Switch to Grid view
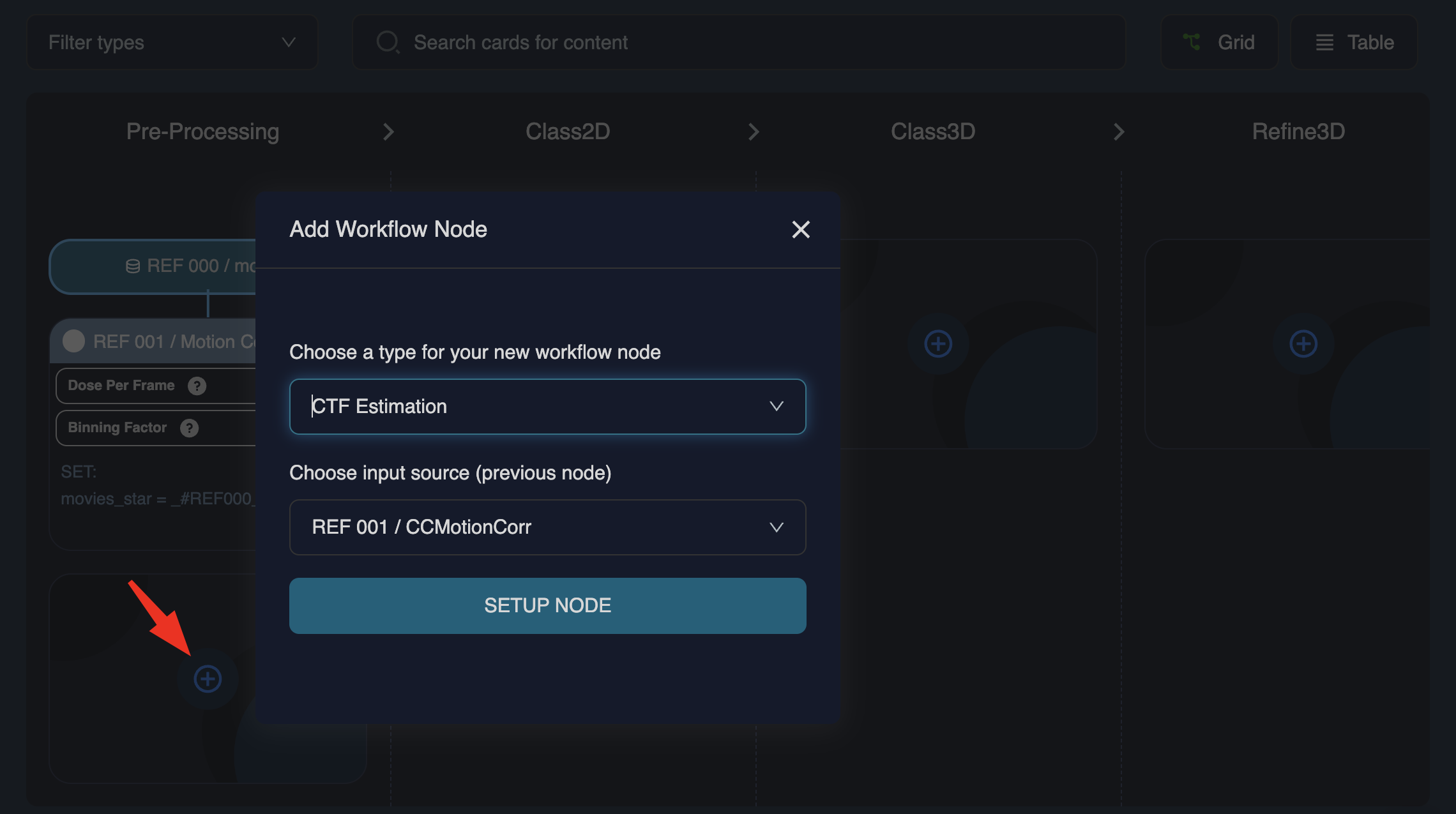 tap(1219, 42)
